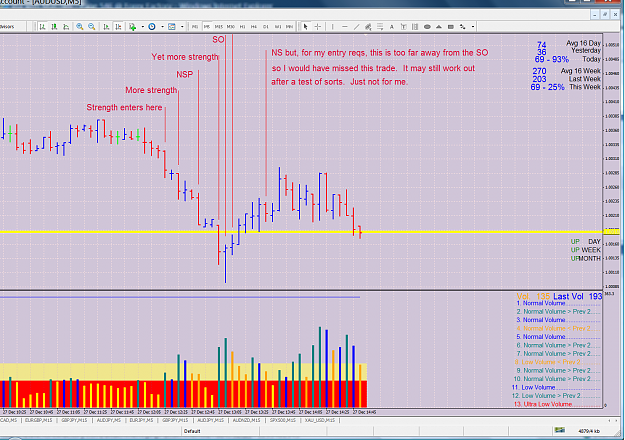Expand the templates dropdown arrow
The image size is (625, 440).
click(182, 27)
